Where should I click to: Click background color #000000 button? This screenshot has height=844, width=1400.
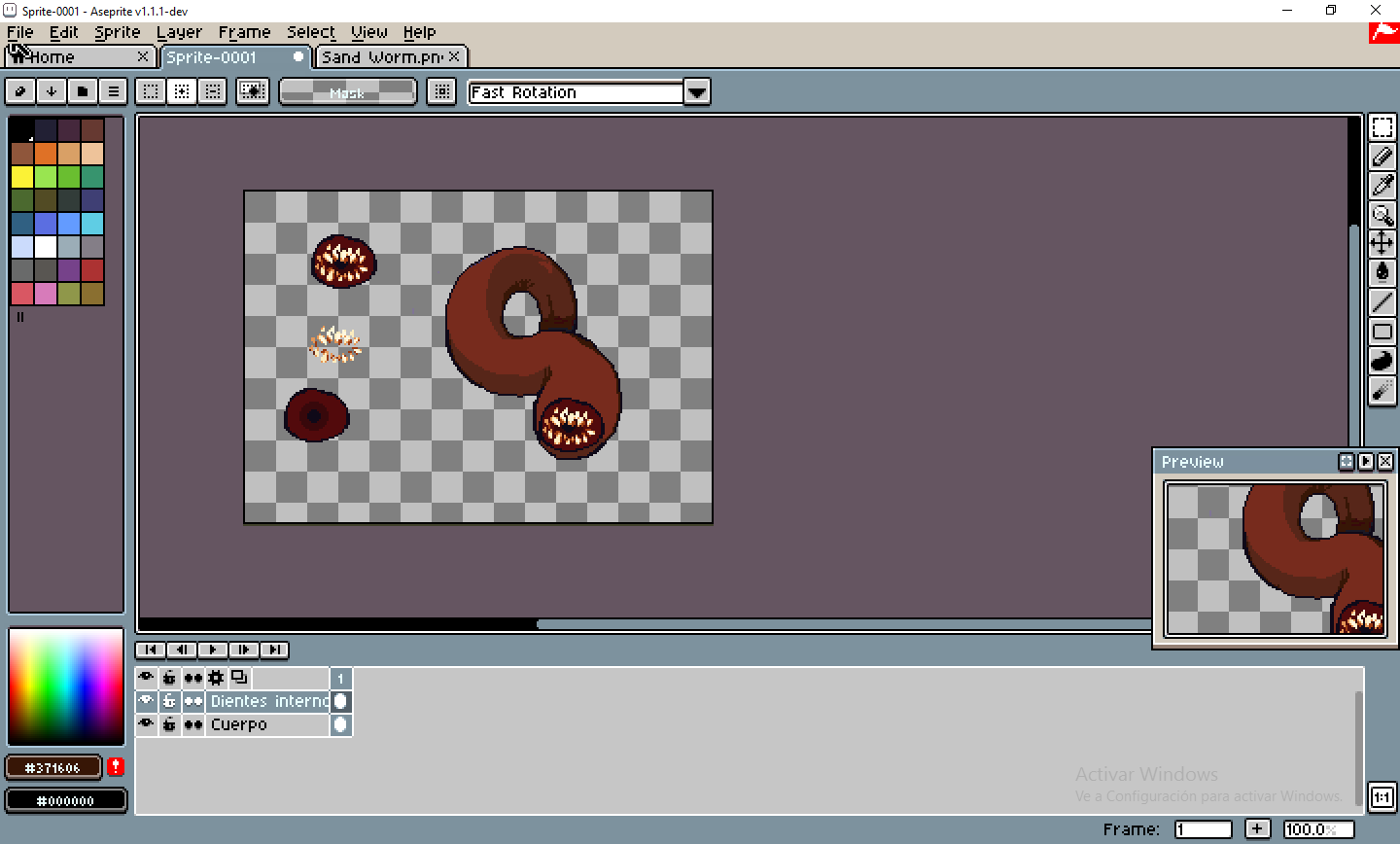pos(66,800)
